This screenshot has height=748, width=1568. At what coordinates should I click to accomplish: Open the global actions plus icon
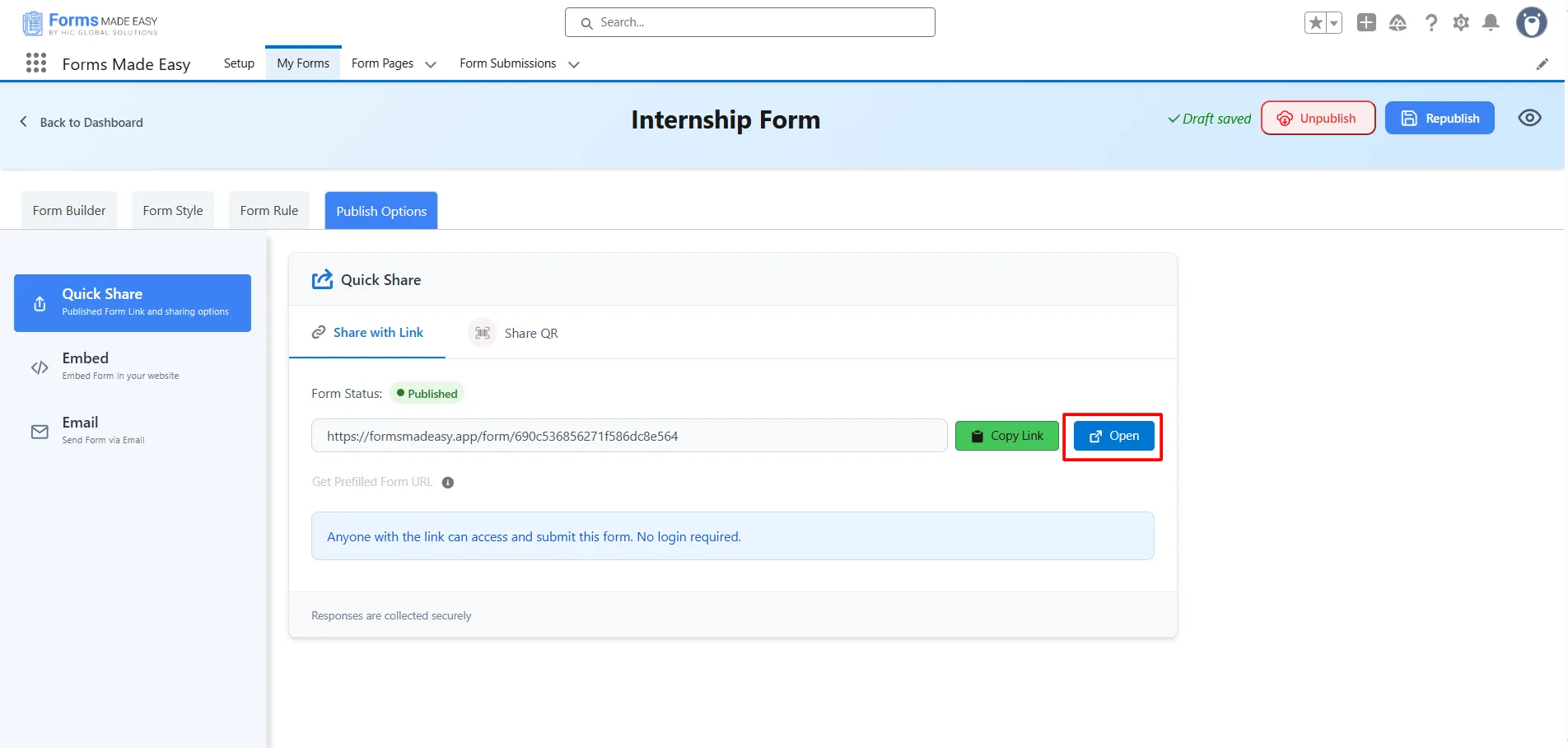[1366, 23]
